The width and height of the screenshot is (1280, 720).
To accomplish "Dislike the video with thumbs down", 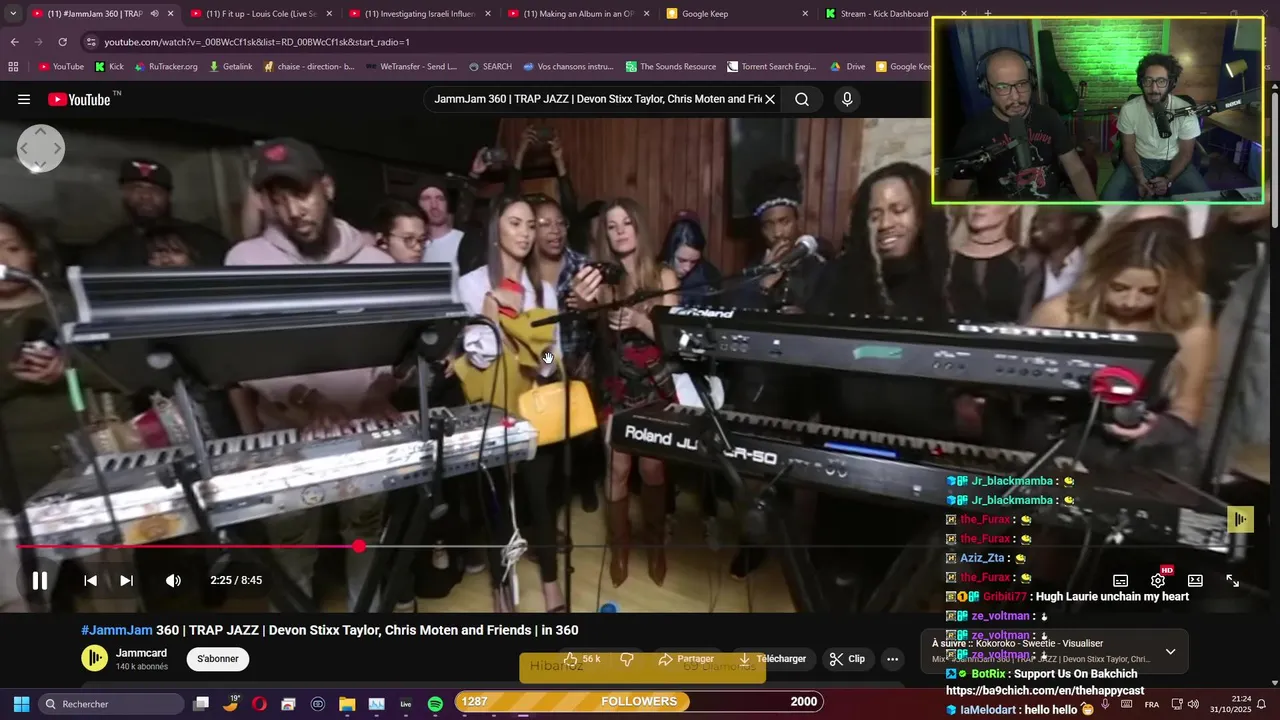I will (627, 659).
